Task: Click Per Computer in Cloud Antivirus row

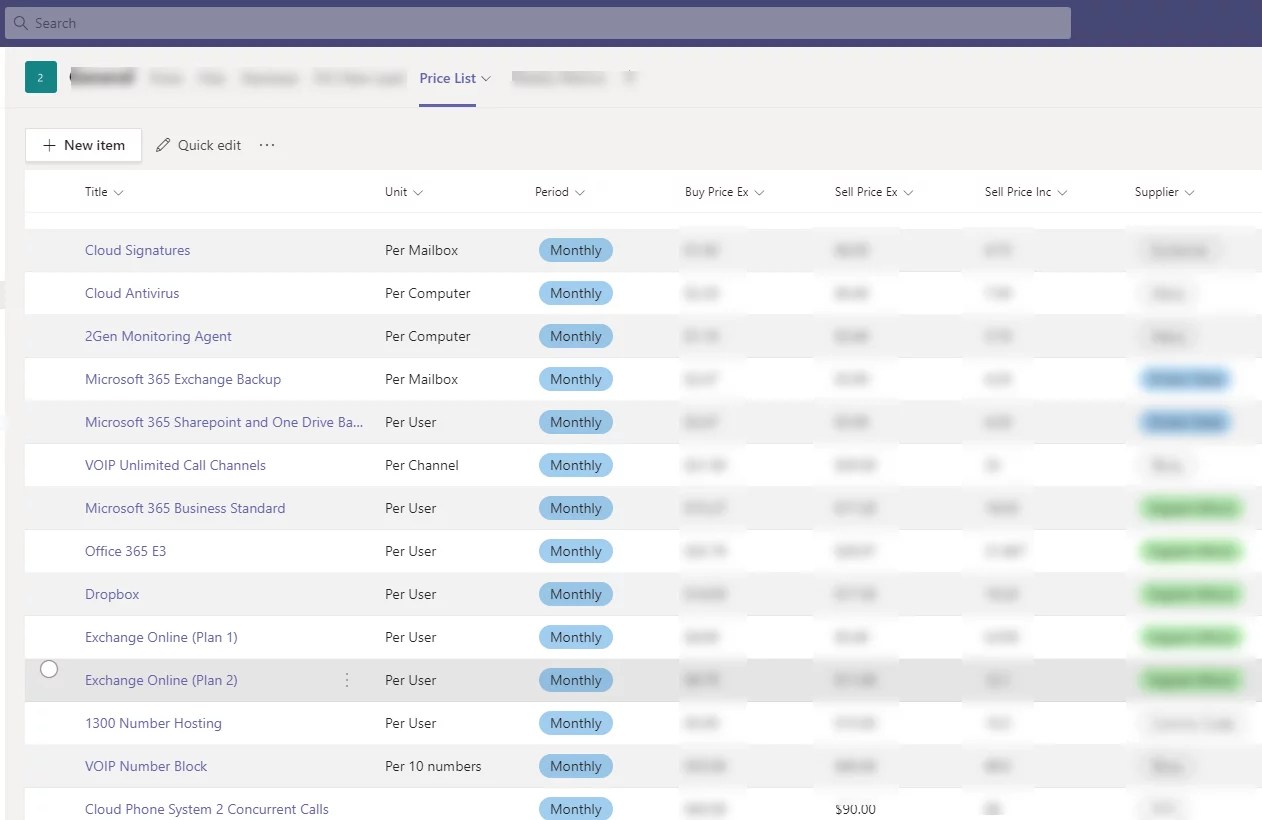Action: pyautogui.click(x=427, y=293)
